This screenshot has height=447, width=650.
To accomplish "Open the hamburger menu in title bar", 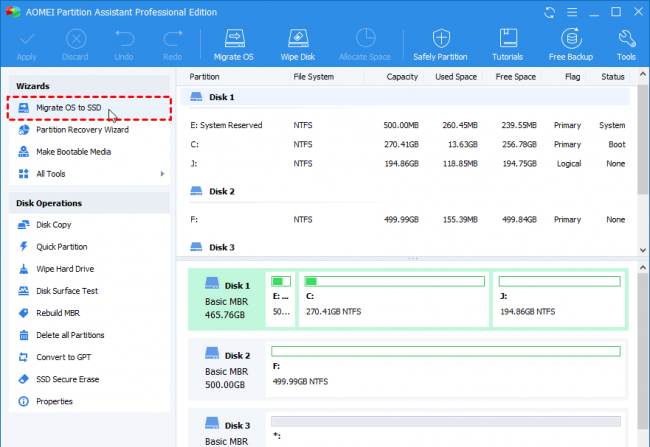I will click(572, 12).
